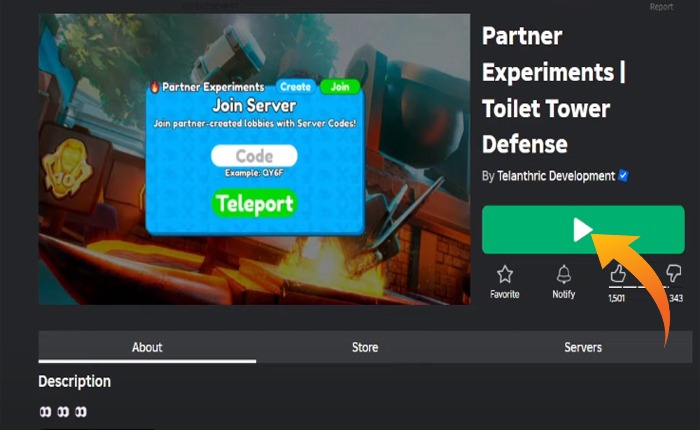Click the green Play button

tap(582, 231)
